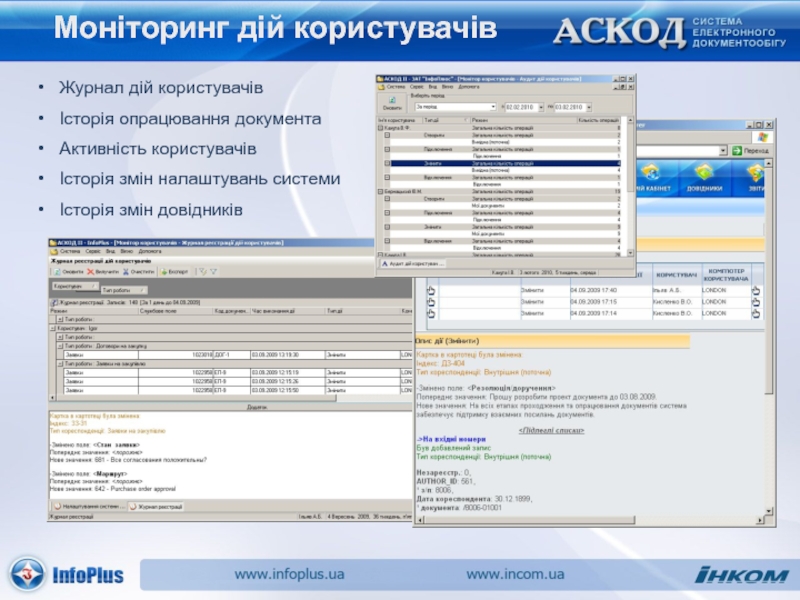Collapse the Користувач: Igor group

point(53,329)
